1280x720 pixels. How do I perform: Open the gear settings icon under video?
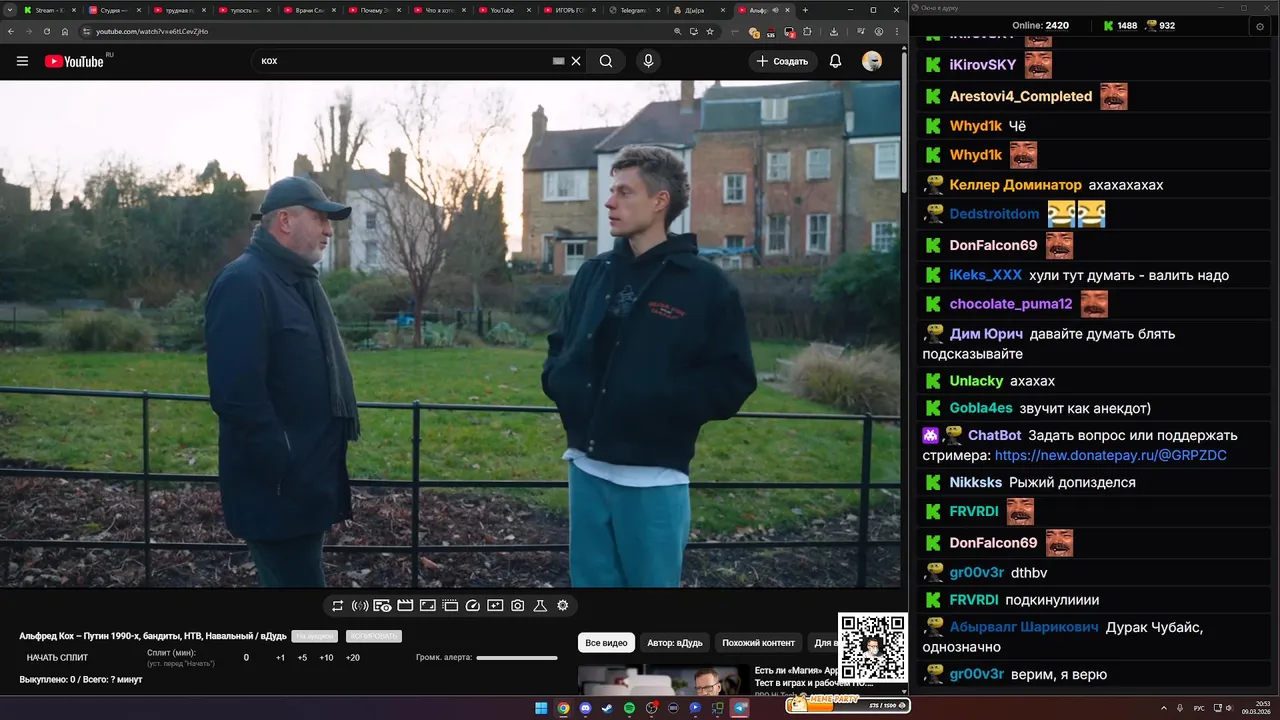pyautogui.click(x=563, y=606)
